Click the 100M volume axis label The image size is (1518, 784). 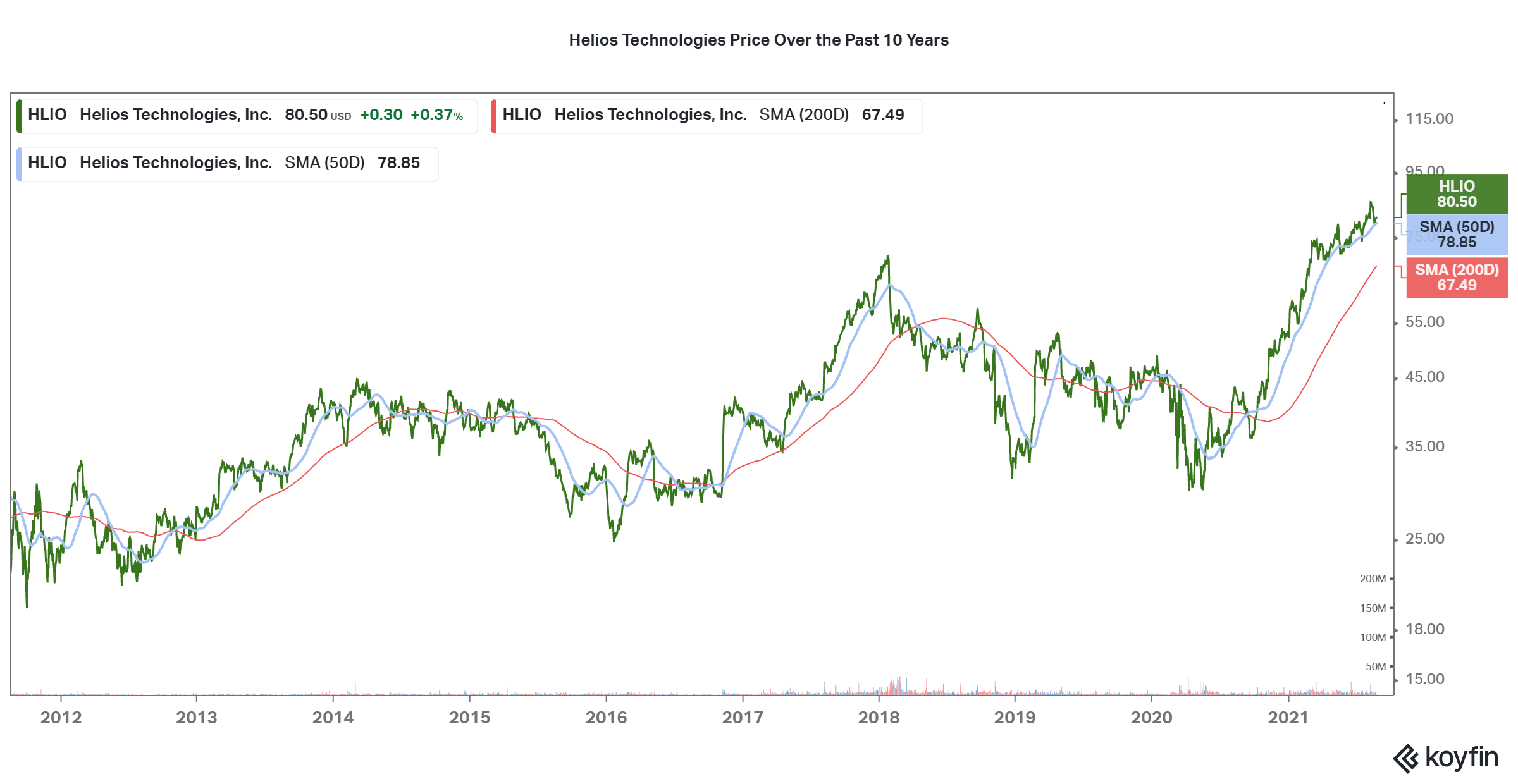pyautogui.click(x=1373, y=637)
